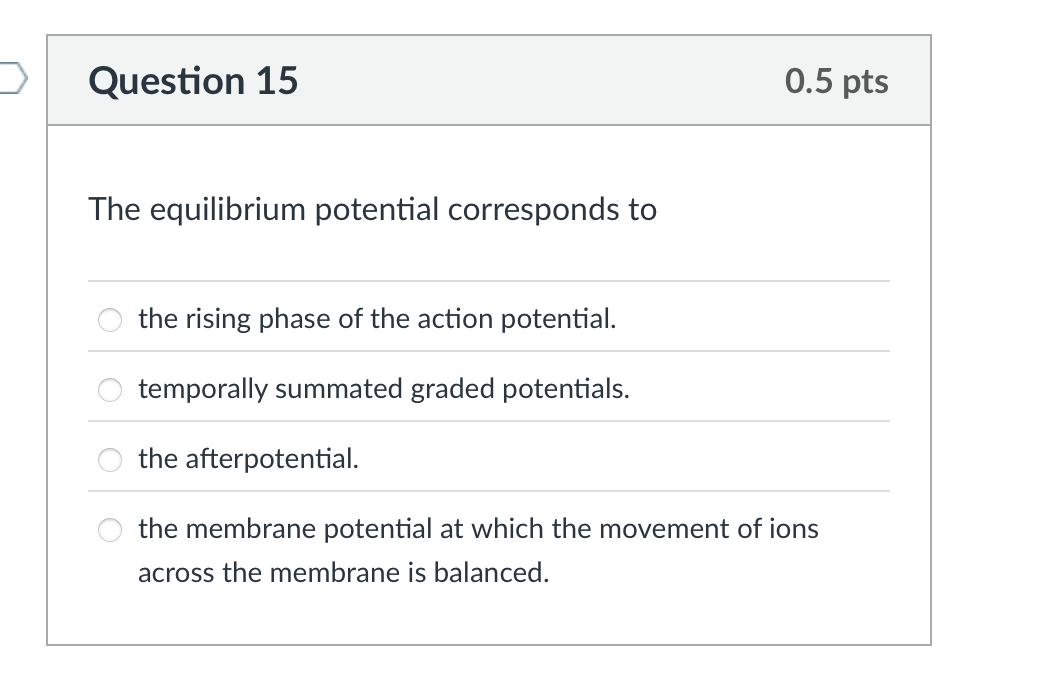Click the '0.5 pts' point value label
1056x690 pixels.
coord(837,82)
